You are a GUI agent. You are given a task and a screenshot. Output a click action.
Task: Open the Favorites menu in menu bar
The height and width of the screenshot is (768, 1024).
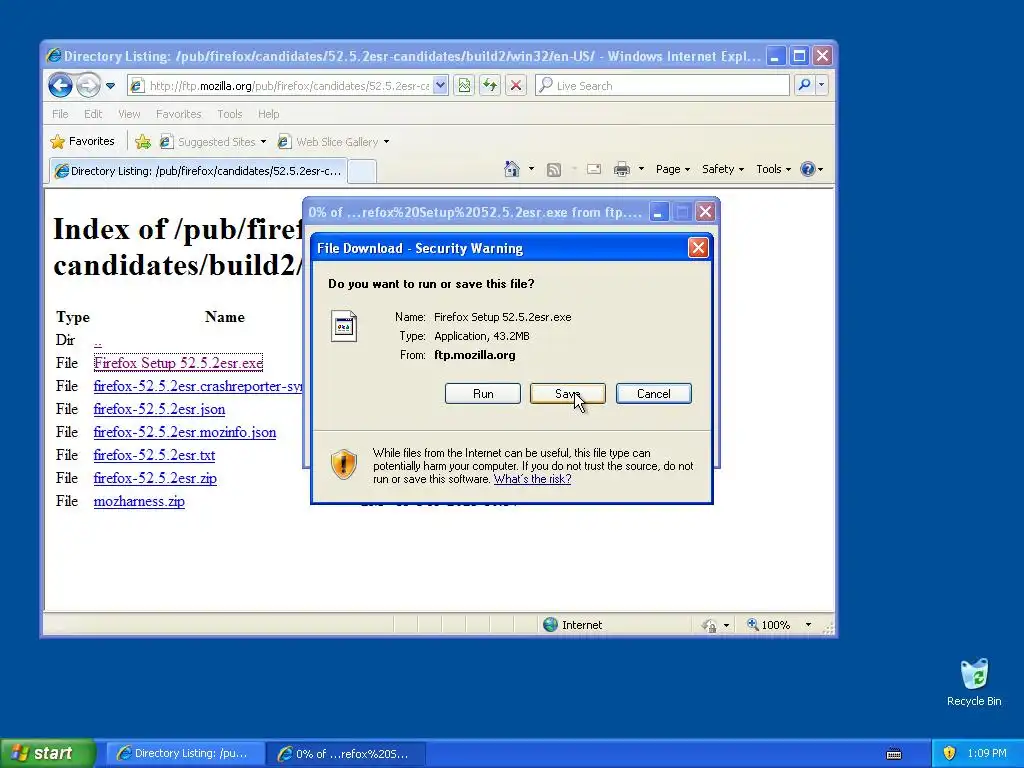(178, 114)
